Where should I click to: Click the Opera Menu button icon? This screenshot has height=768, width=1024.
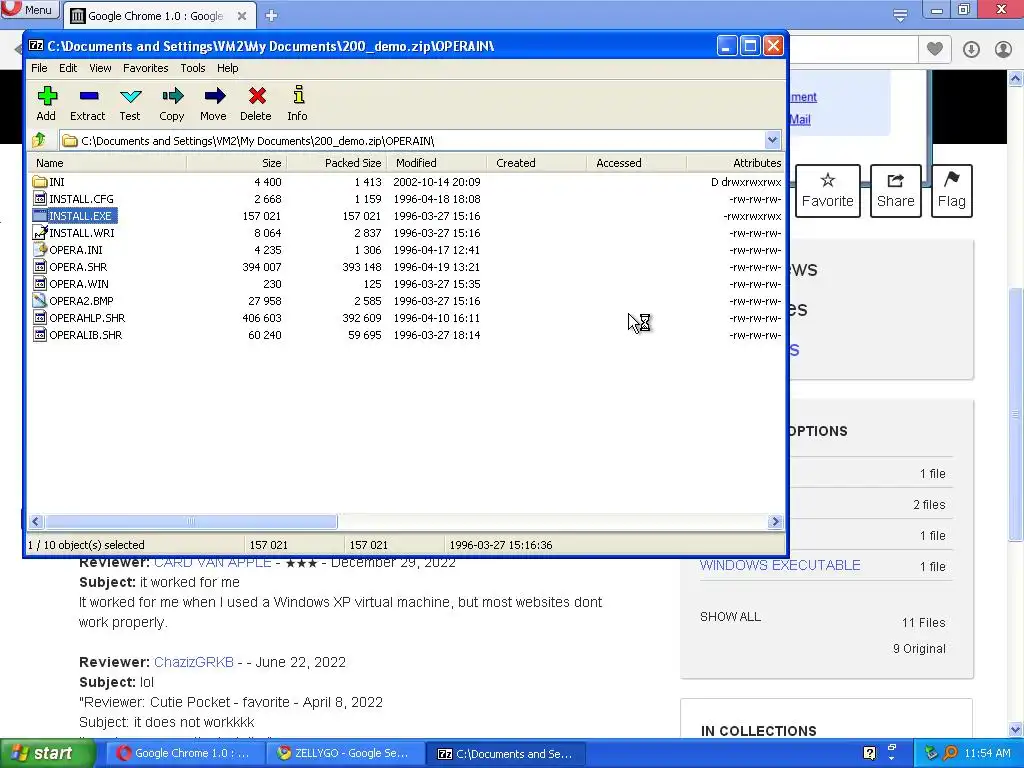[29, 10]
